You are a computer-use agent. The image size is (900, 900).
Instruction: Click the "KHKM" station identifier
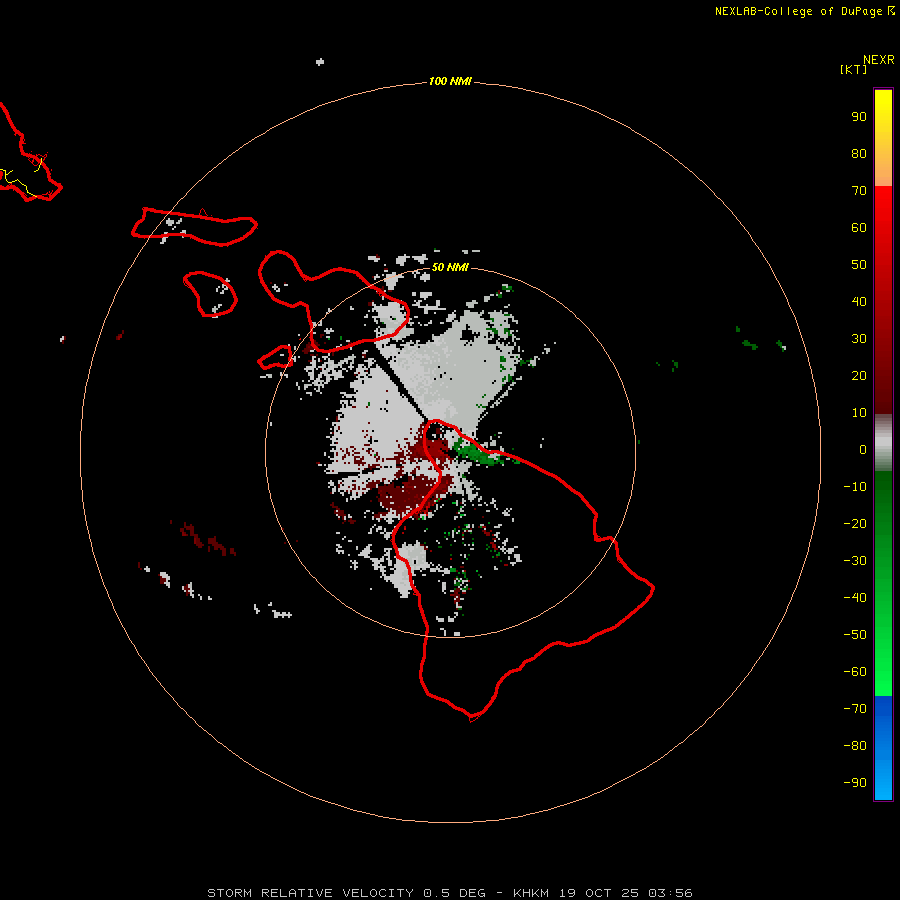click(x=531, y=893)
